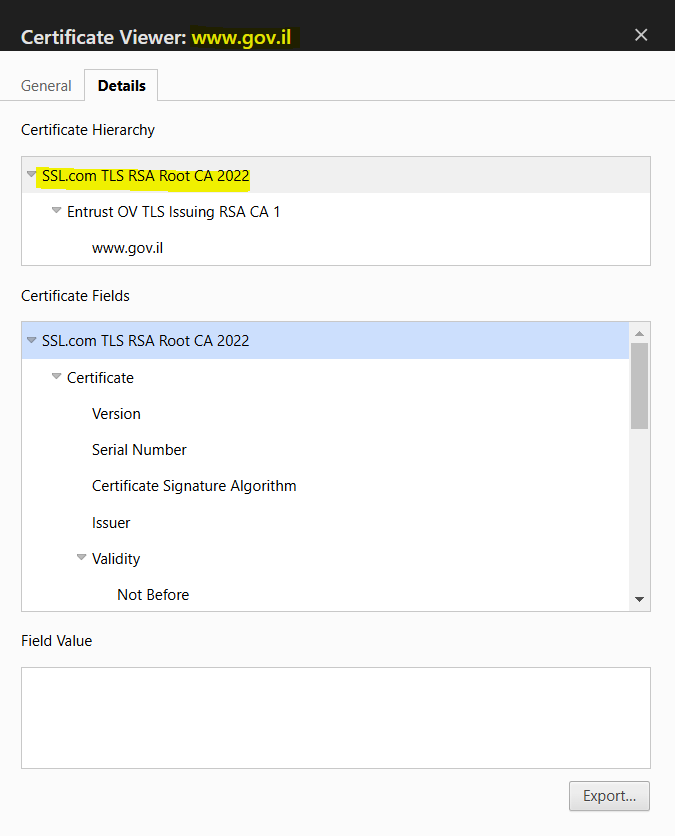Click the Export button
The height and width of the screenshot is (836, 675).
coord(609,796)
